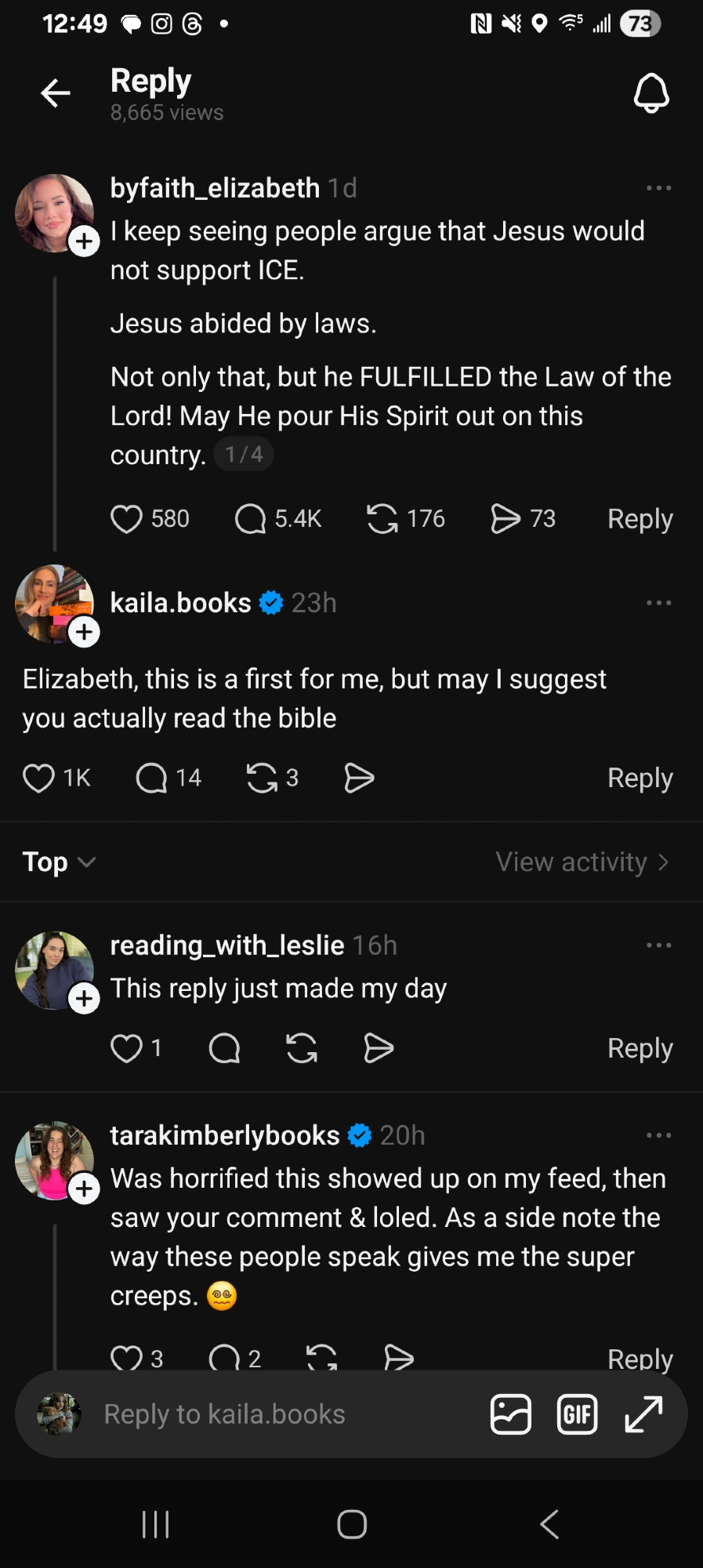Like byfaith_elizabeth's post with the heart

coord(126,519)
